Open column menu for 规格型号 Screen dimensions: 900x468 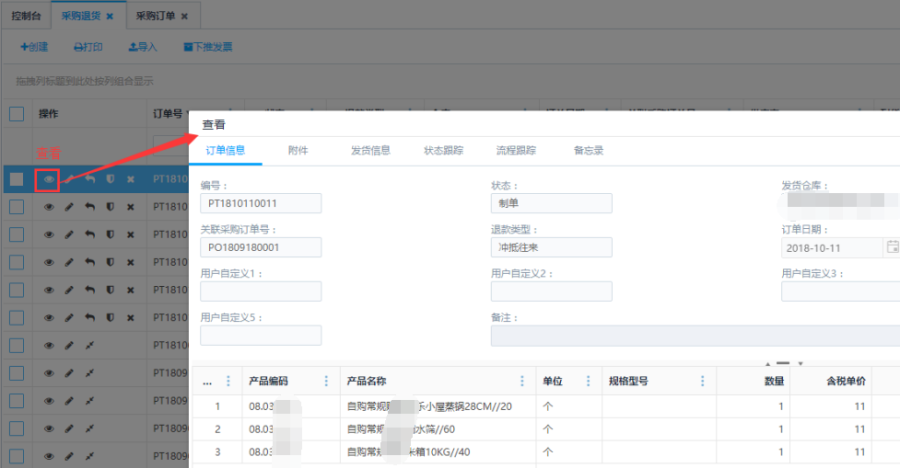point(704,381)
